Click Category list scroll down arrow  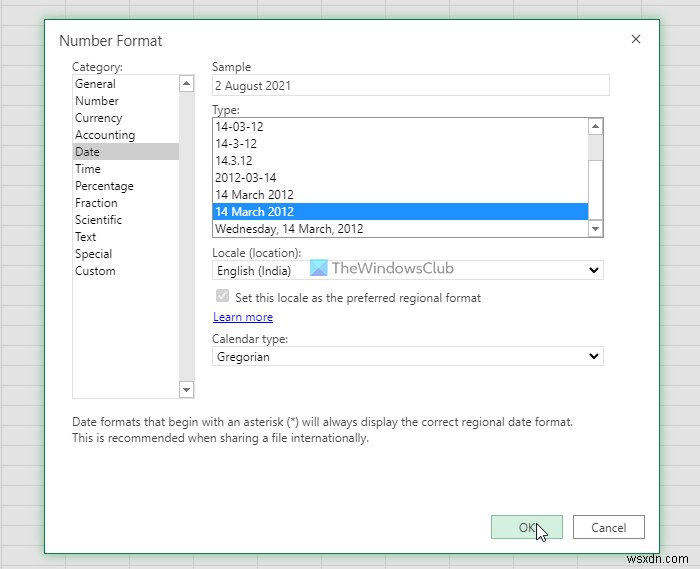(187, 390)
